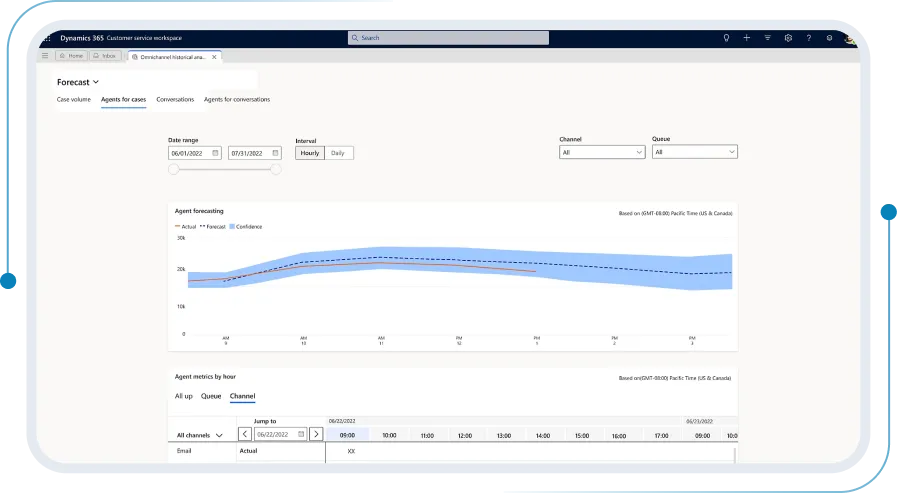Open the Queue dropdown
Image resolution: width=897 pixels, height=493 pixels.
point(694,152)
